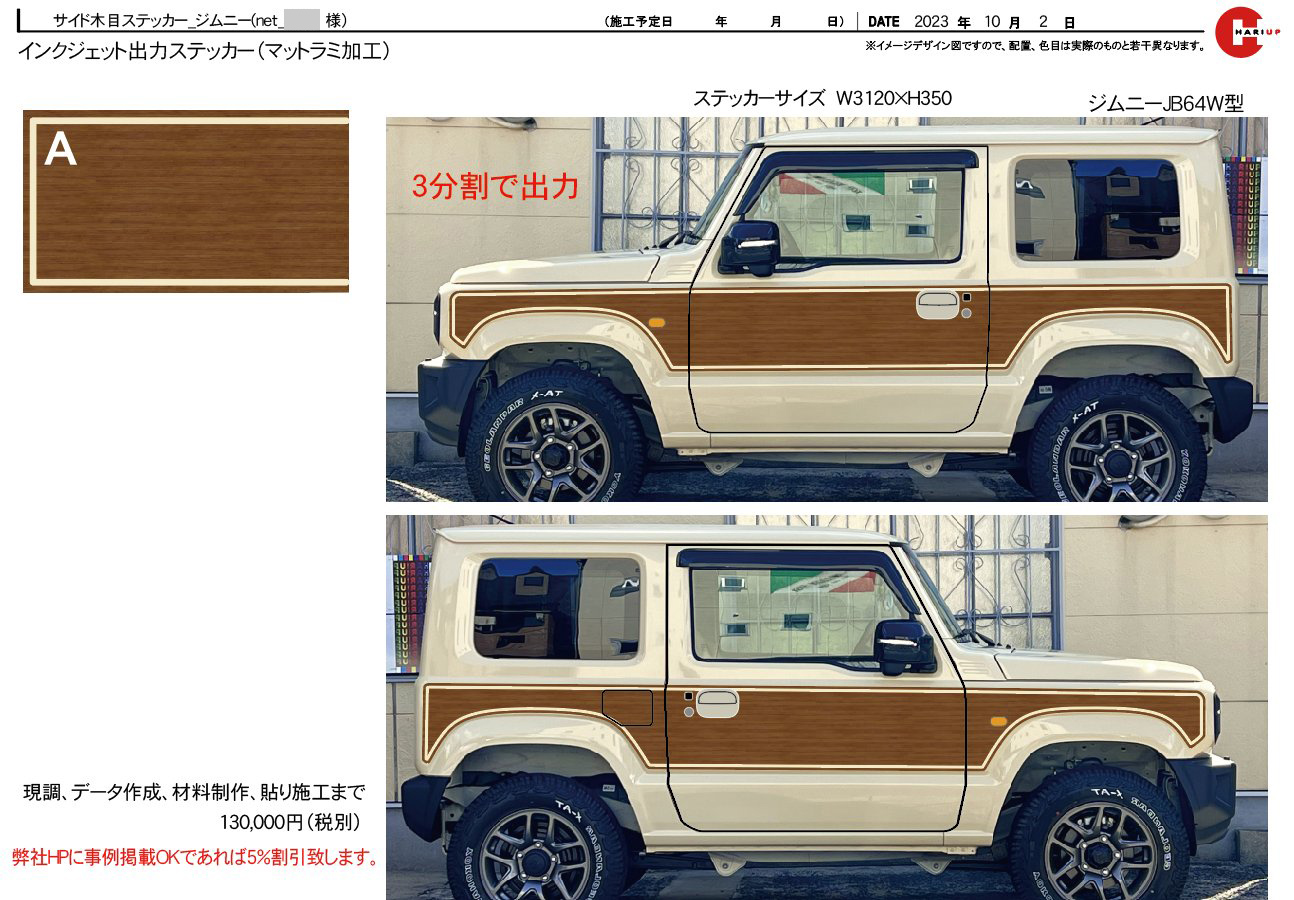
Task: Click the fuel cap outline in lower photo
Action: pos(627,707)
